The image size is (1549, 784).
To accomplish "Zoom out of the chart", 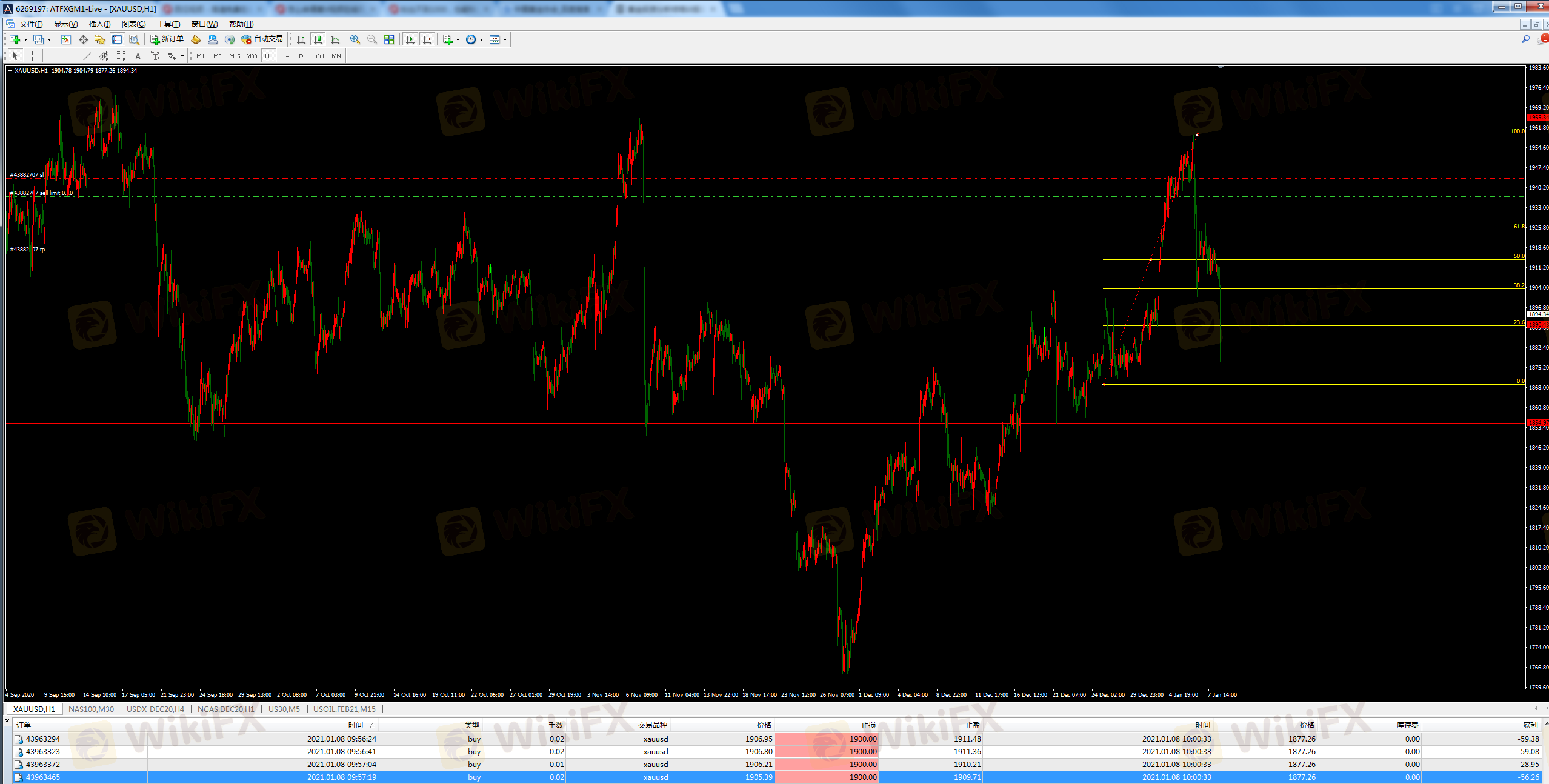I will click(x=372, y=39).
